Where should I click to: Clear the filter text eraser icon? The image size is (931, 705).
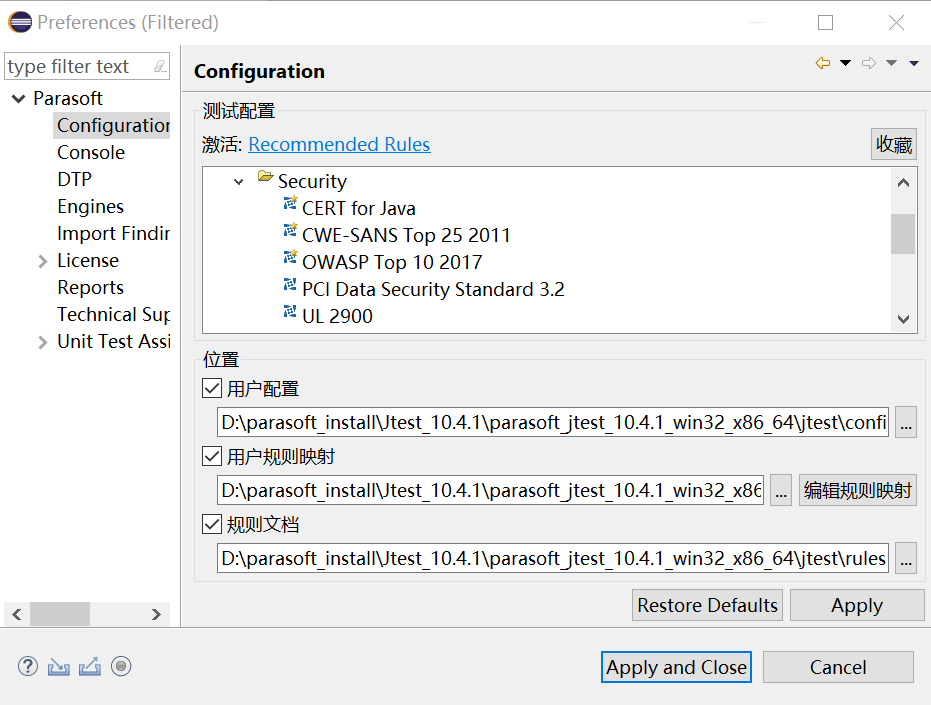[x=160, y=66]
